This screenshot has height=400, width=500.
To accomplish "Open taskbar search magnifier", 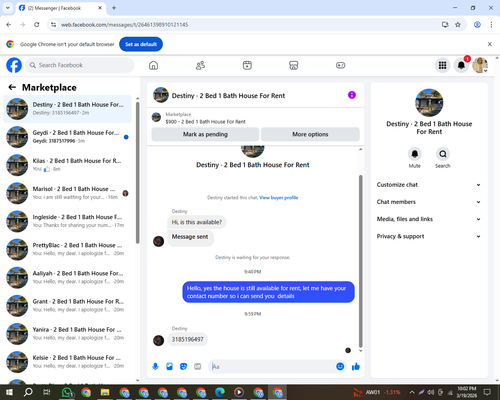I will coord(28,392).
